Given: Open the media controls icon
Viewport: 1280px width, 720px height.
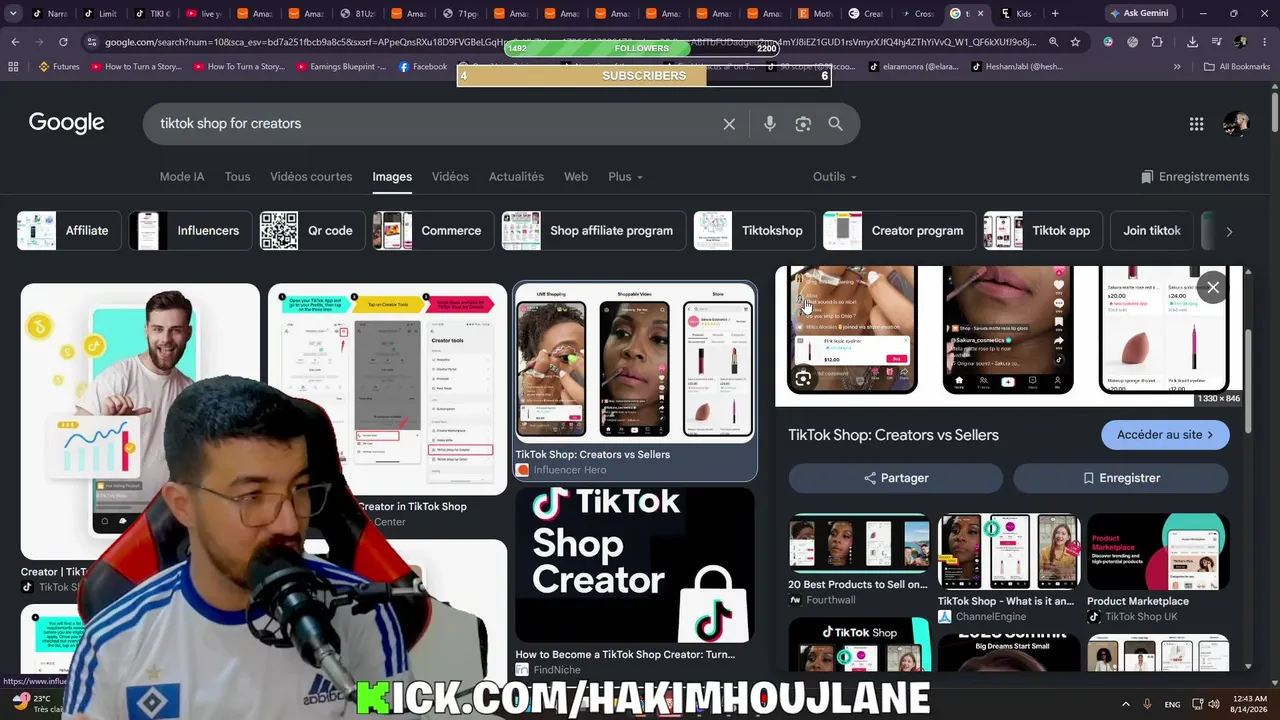Looking at the screenshot, I should 1216,42.
